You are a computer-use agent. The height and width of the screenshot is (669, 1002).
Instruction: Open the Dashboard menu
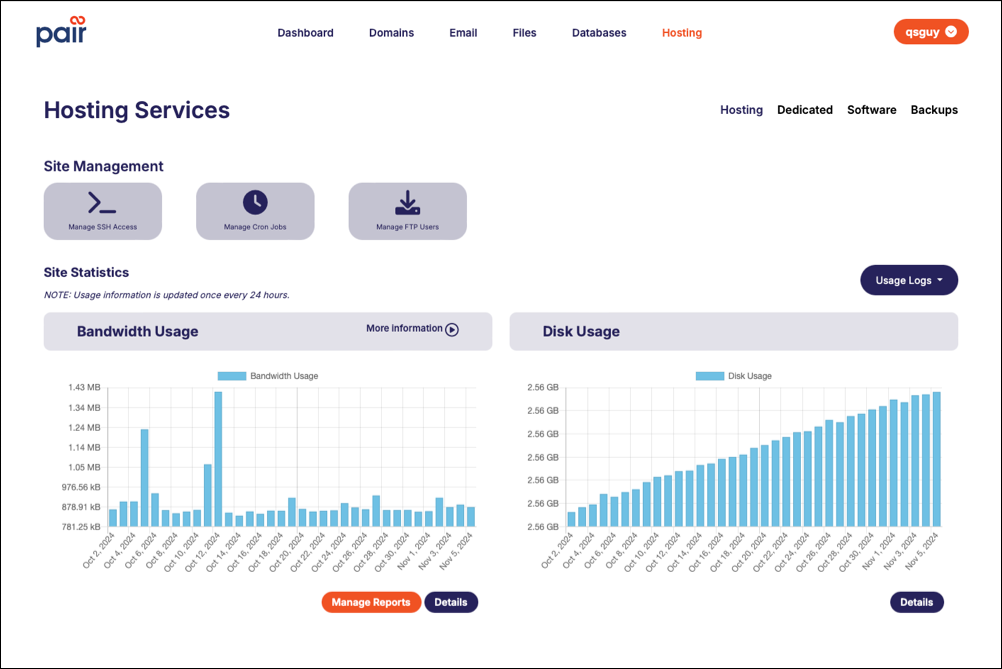305,33
